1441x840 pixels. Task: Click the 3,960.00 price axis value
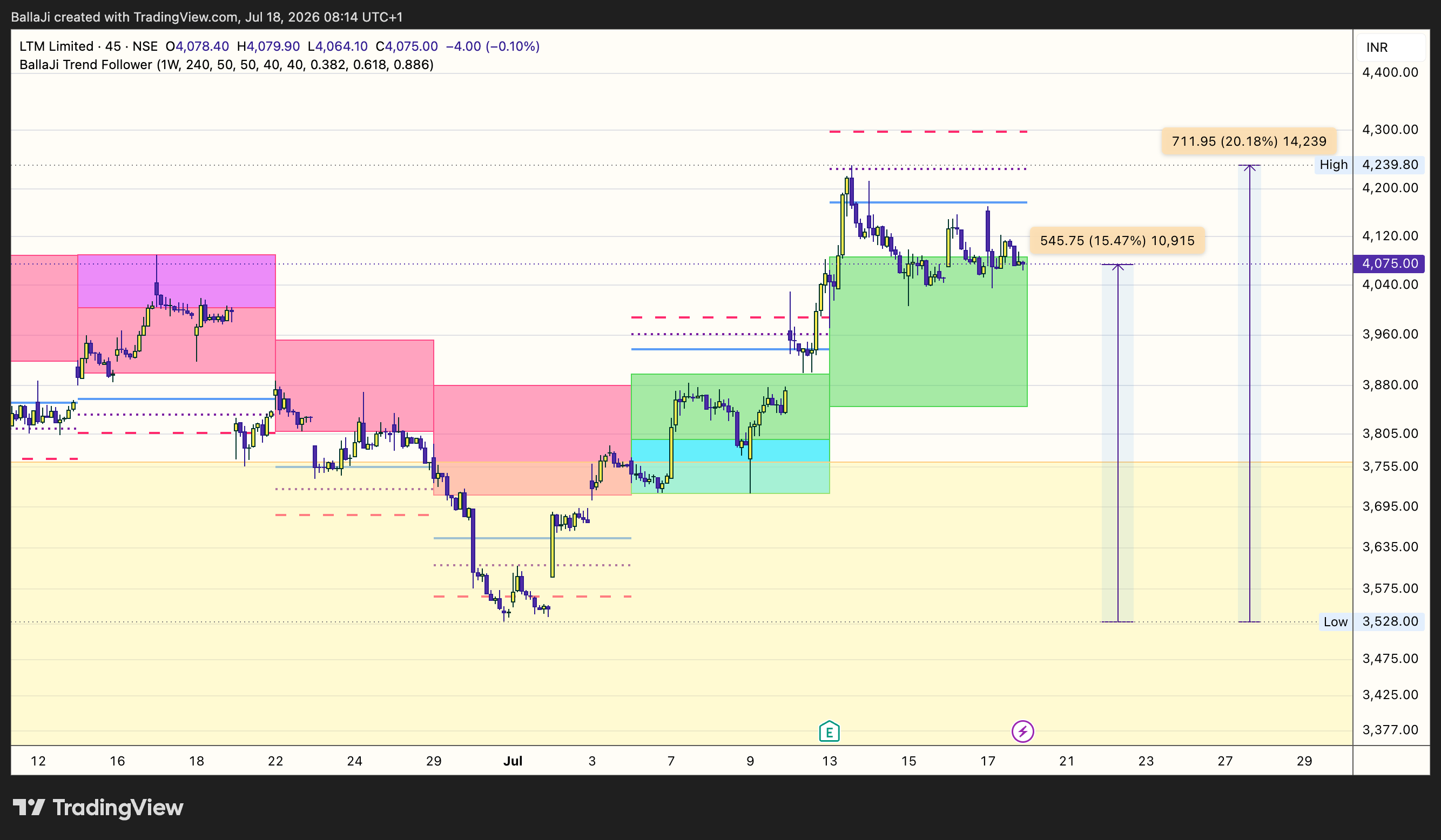point(1390,334)
